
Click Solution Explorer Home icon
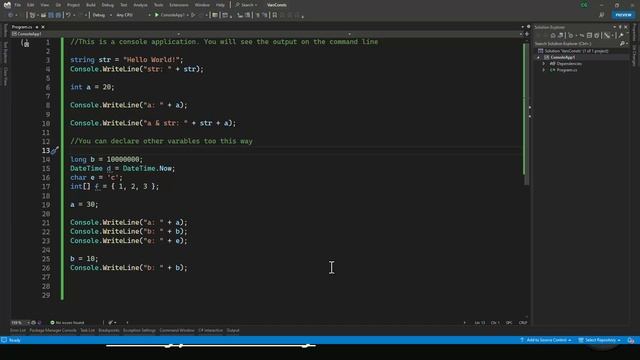tap(553, 36)
